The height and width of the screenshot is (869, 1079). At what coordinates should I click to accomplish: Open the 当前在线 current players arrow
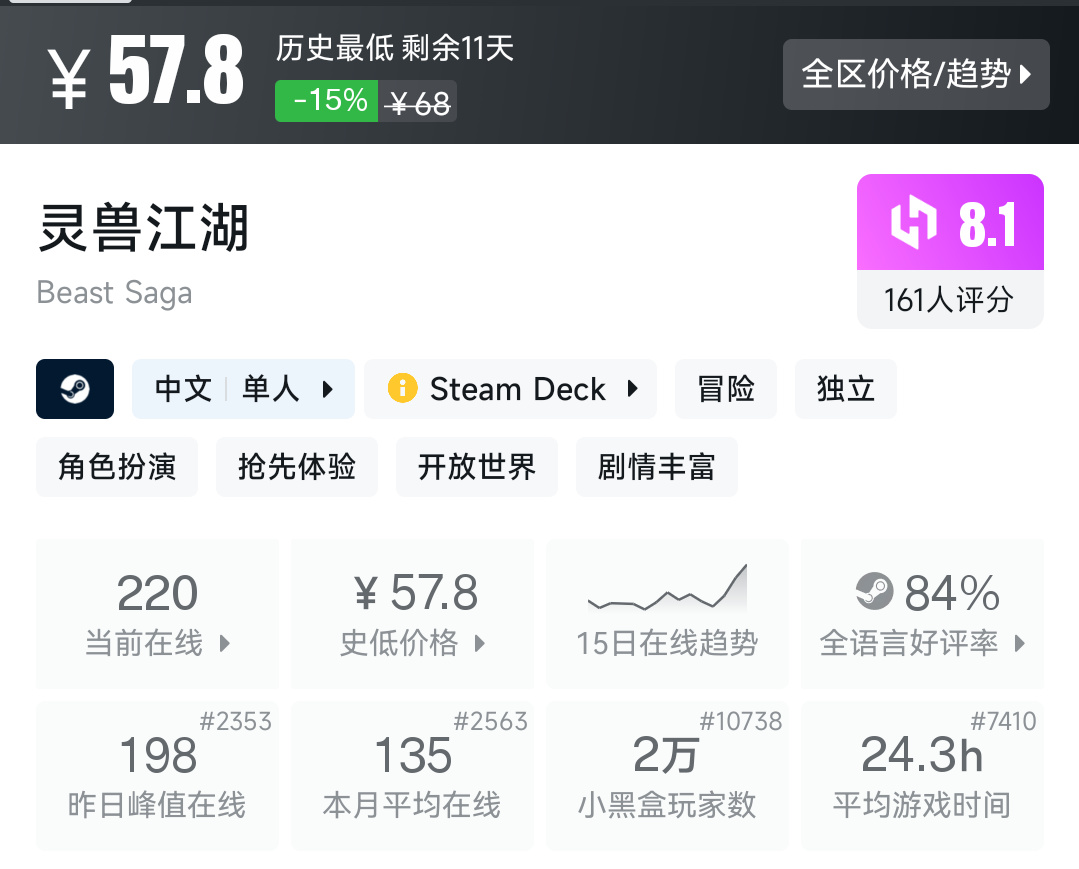(x=225, y=643)
